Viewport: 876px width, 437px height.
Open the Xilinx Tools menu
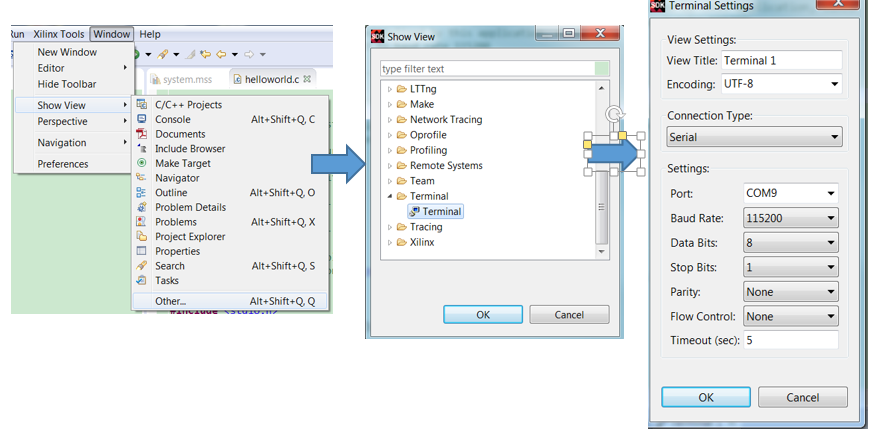click(59, 34)
